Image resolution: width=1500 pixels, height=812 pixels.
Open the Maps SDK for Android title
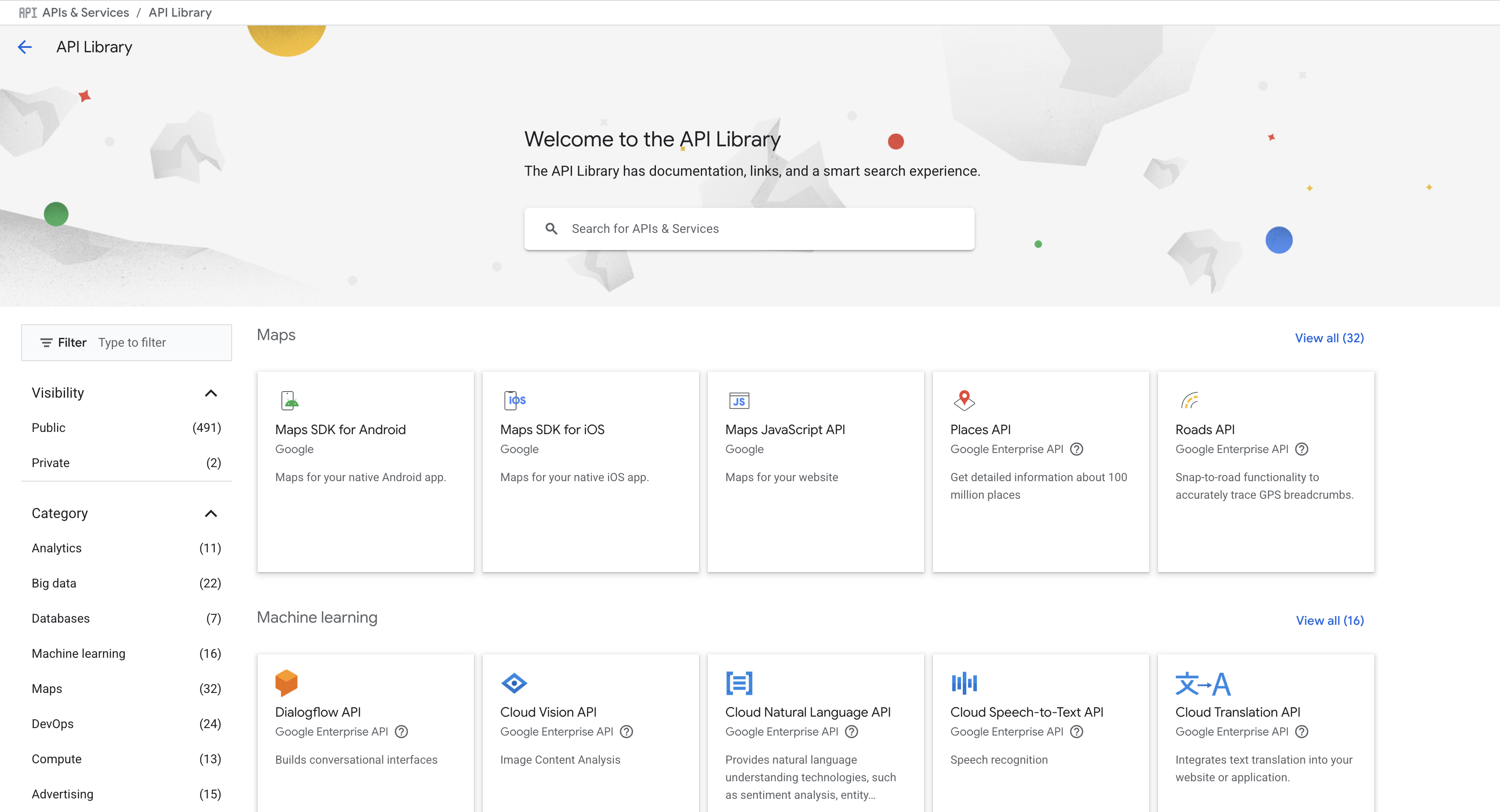point(340,430)
